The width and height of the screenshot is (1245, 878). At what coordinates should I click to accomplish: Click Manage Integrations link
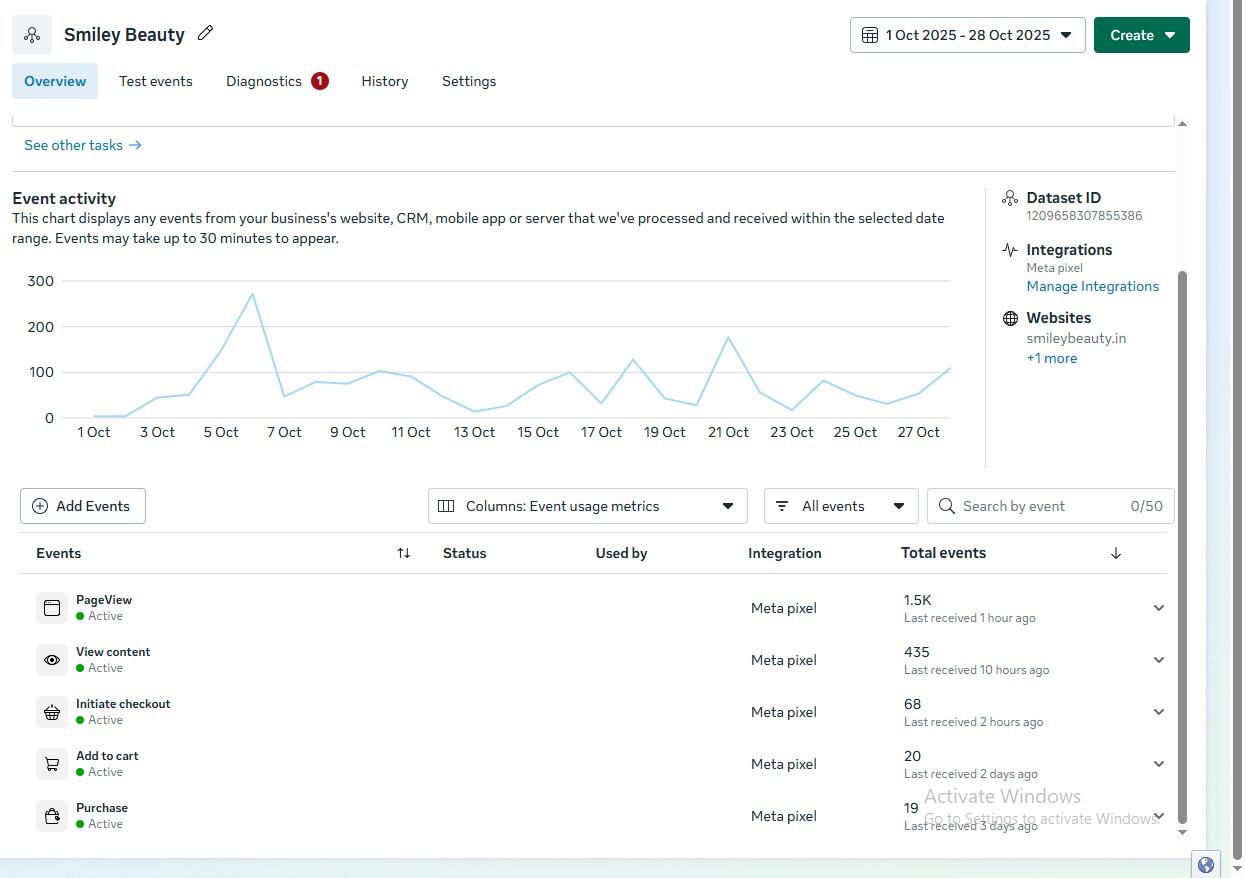(1092, 286)
